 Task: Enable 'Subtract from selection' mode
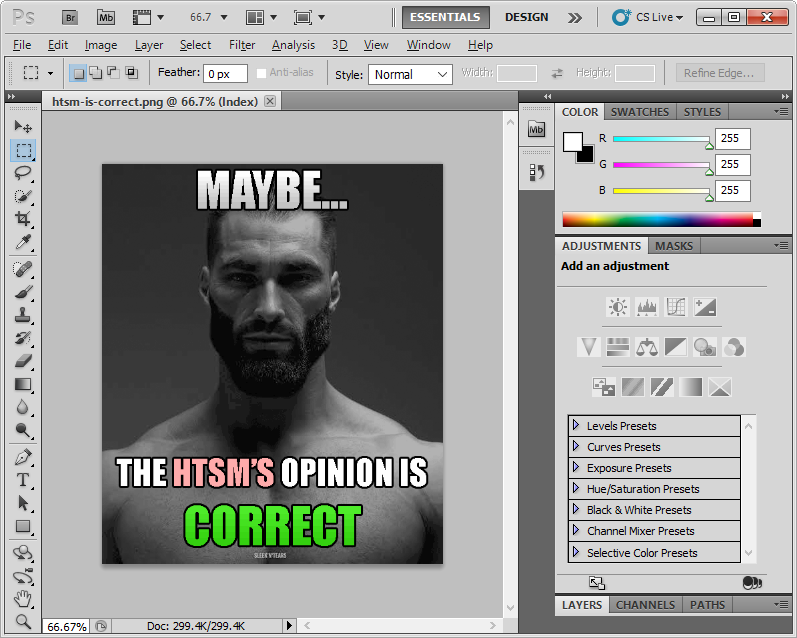click(x=113, y=73)
